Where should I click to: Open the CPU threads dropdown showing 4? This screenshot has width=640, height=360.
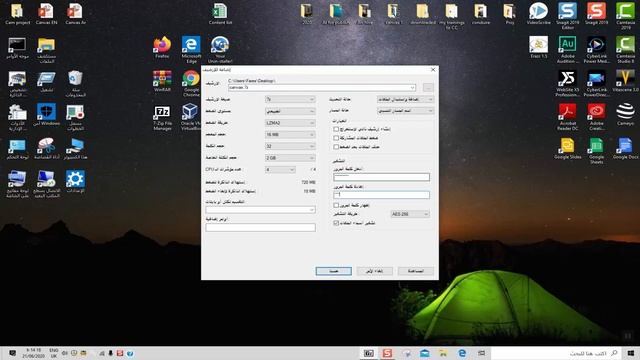(280, 169)
